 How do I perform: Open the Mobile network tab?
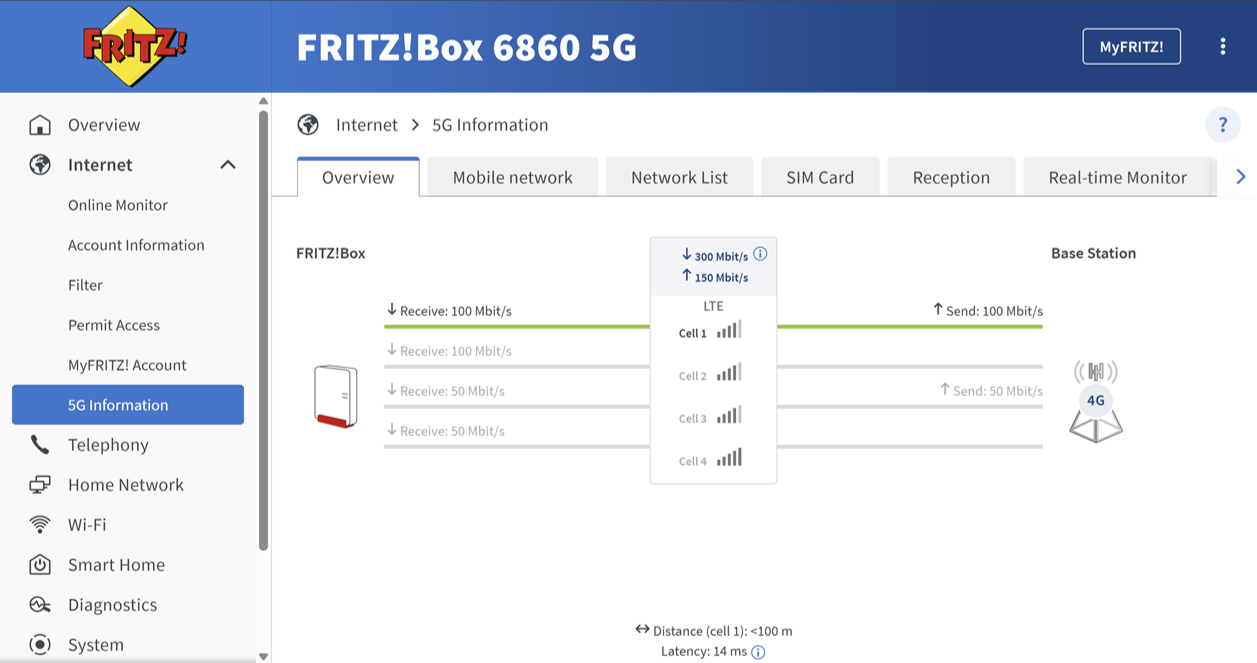pyautogui.click(x=512, y=176)
